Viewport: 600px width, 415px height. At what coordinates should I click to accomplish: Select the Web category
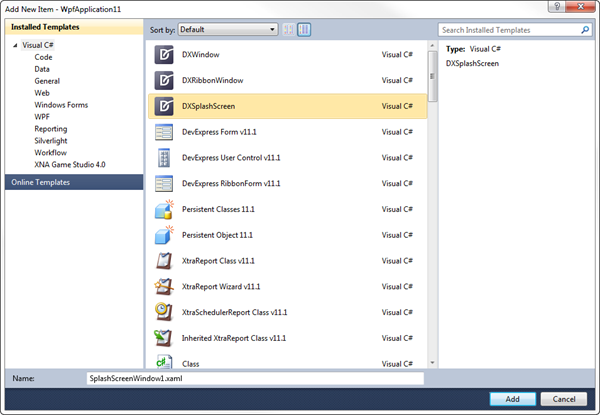(x=42, y=93)
